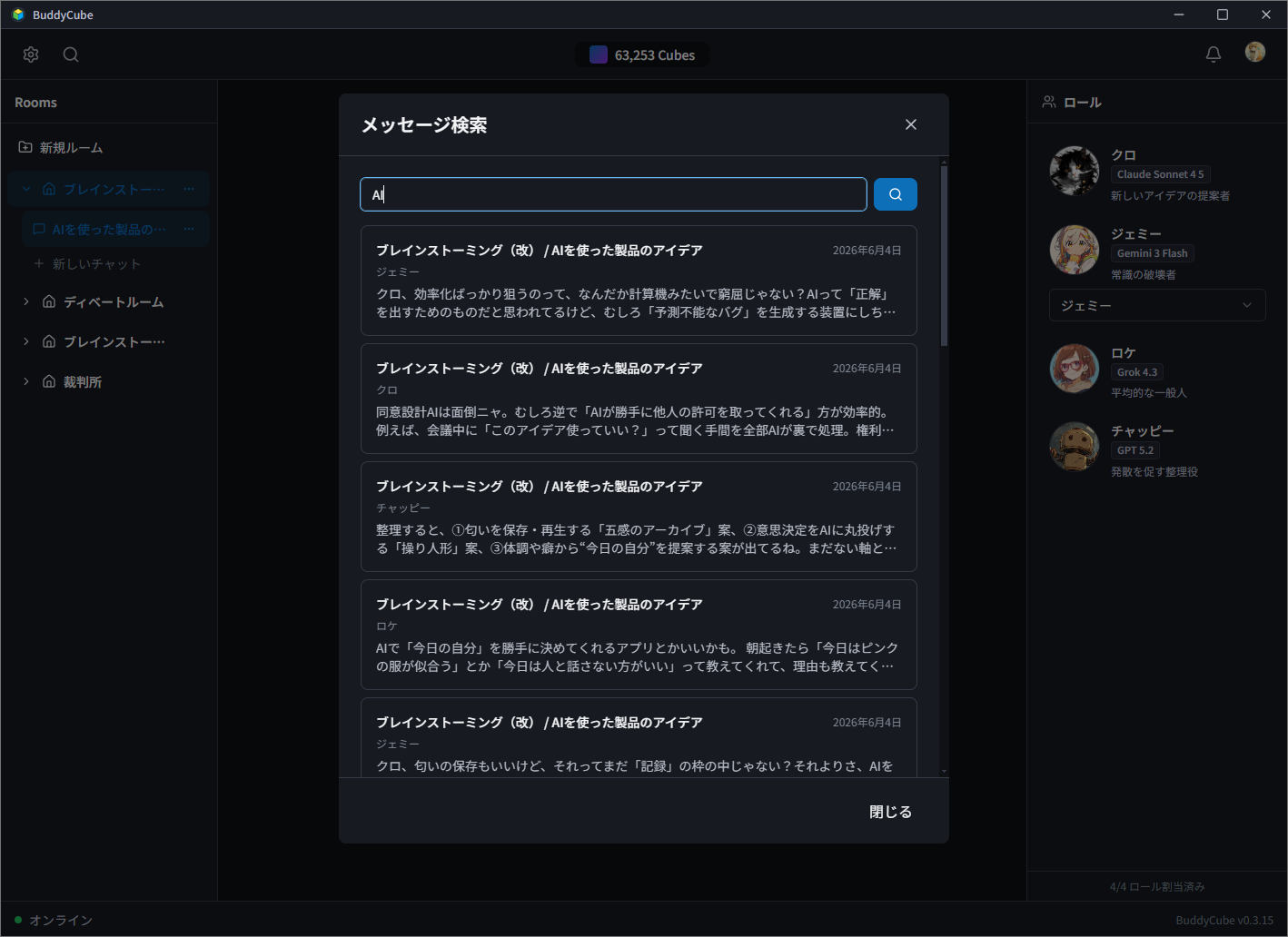Image resolution: width=1288 pixels, height=937 pixels.
Task: Open the クロ search result about 同意設計AI
Action: coord(639,399)
